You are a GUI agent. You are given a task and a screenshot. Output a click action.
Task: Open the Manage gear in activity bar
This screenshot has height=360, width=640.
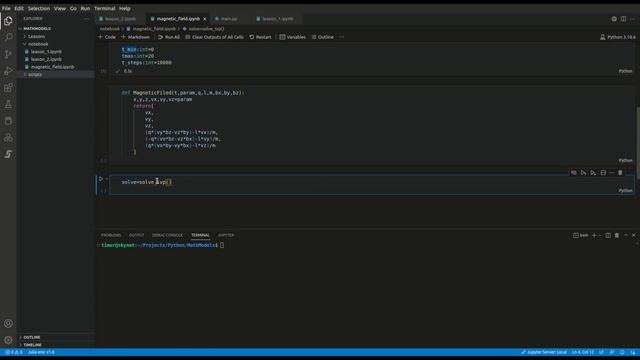(x=8, y=340)
